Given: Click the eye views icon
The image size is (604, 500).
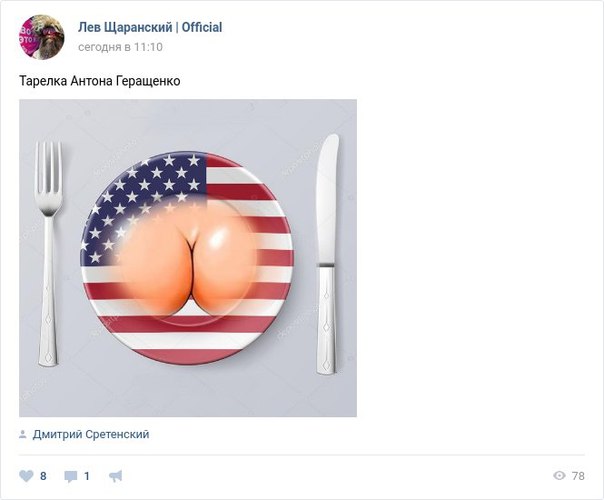Looking at the screenshot, I should pyautogui.click(x=559, y=476).
